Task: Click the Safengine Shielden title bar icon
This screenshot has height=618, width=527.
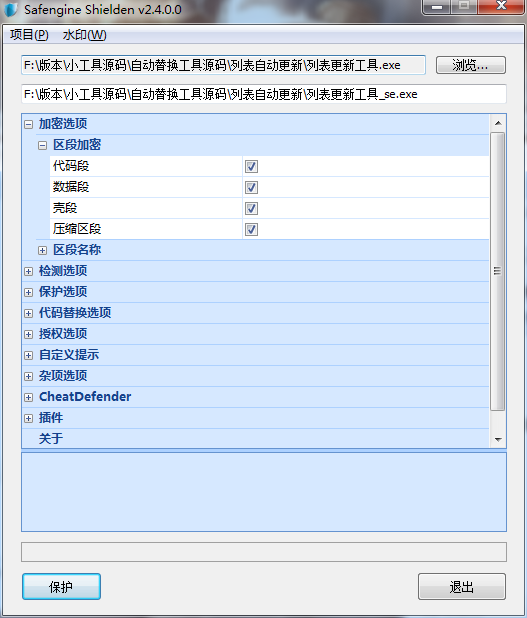Action: click(x=11, y=9)
